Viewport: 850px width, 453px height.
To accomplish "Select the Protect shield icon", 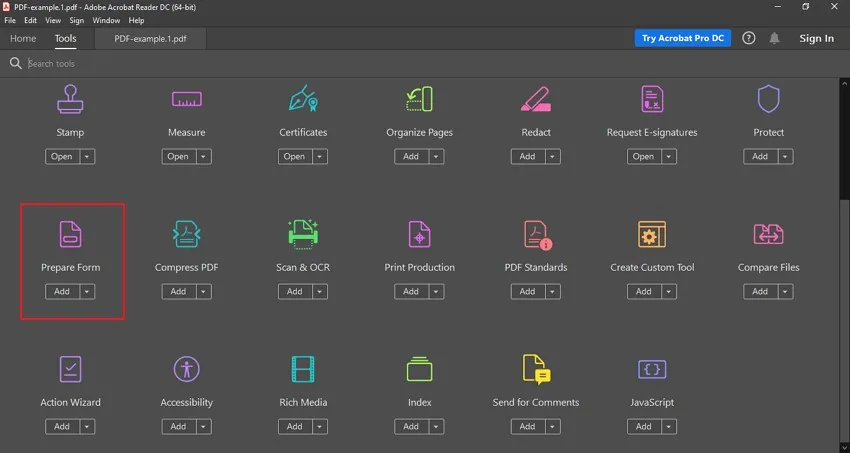I will click(x=768, y=99).
